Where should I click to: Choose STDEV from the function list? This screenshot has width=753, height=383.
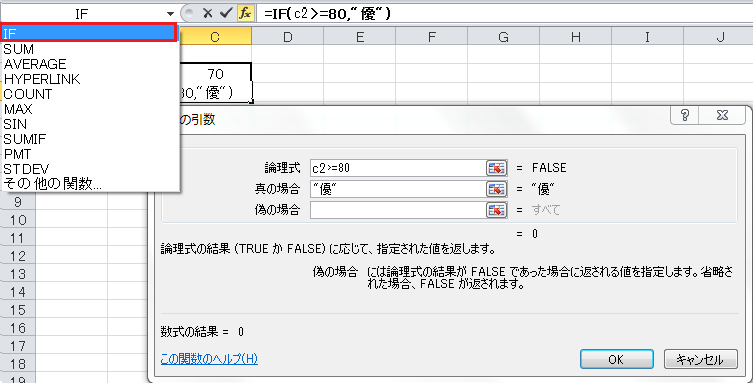tap(90, 169)
